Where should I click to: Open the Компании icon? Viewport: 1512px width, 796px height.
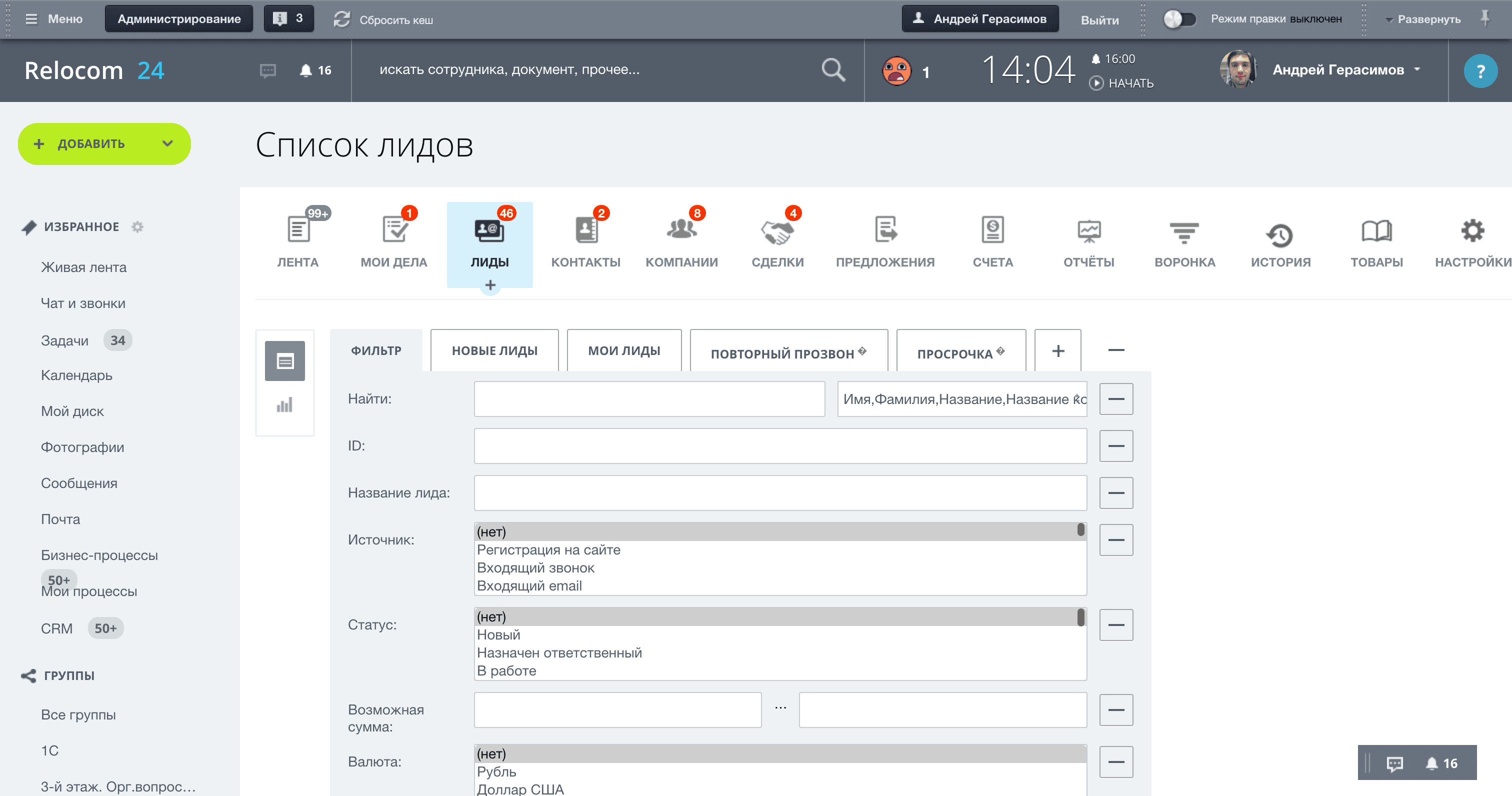pos(681,229)
